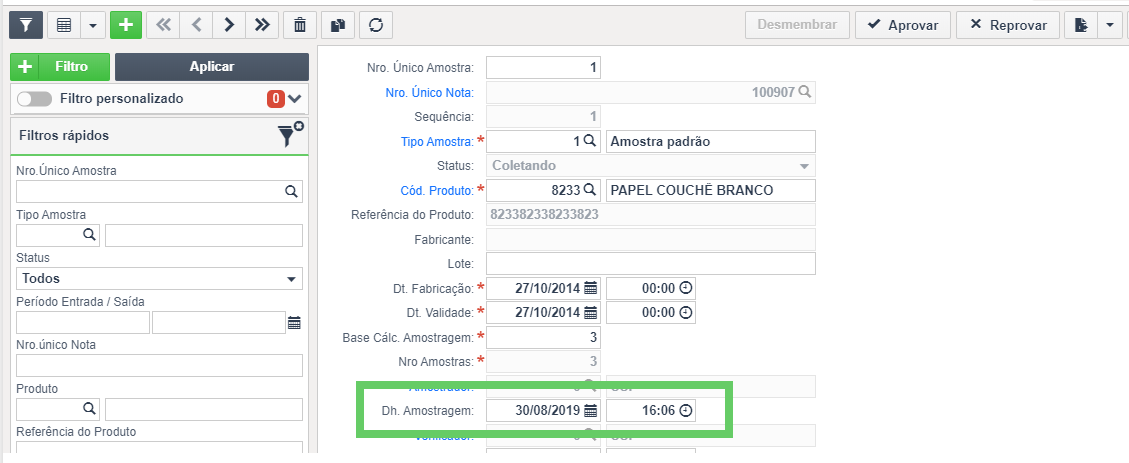Click the Período start date filter field
1129x463 pixels.
(83, 323)
